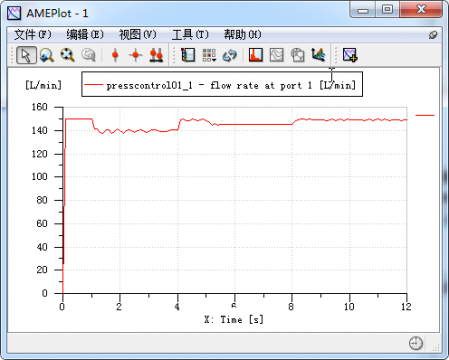Open the plot list panel icon
449x360 pixels.
[x=188, y=55]
